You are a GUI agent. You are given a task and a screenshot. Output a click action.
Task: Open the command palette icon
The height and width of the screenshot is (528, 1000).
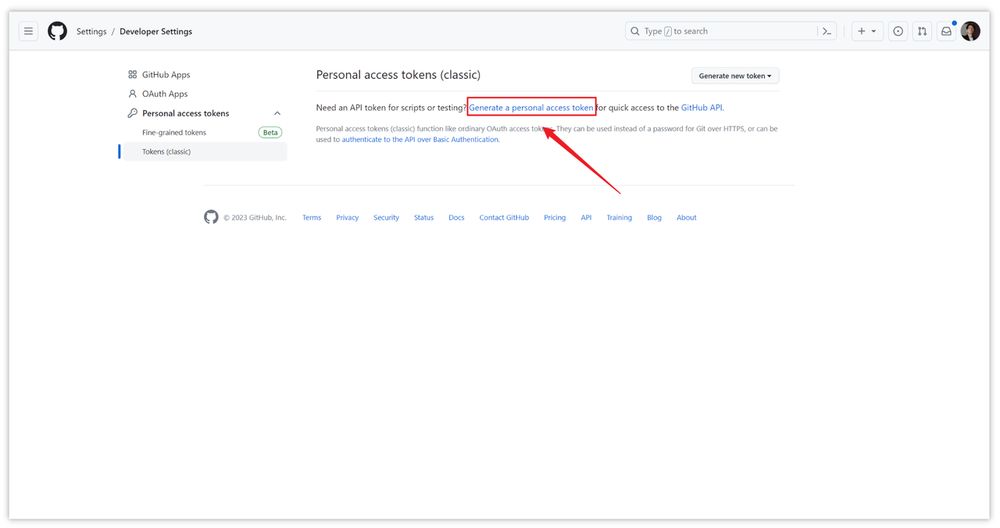point(827,31)
